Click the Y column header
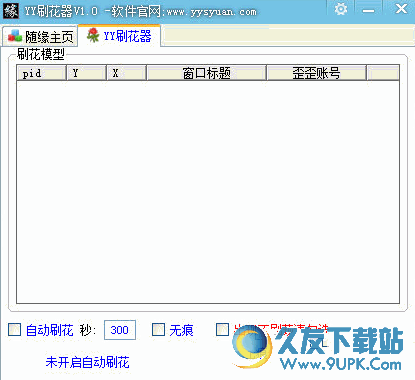Image resolution: width=415 pixels, height=380 pixels. point(86,73)
